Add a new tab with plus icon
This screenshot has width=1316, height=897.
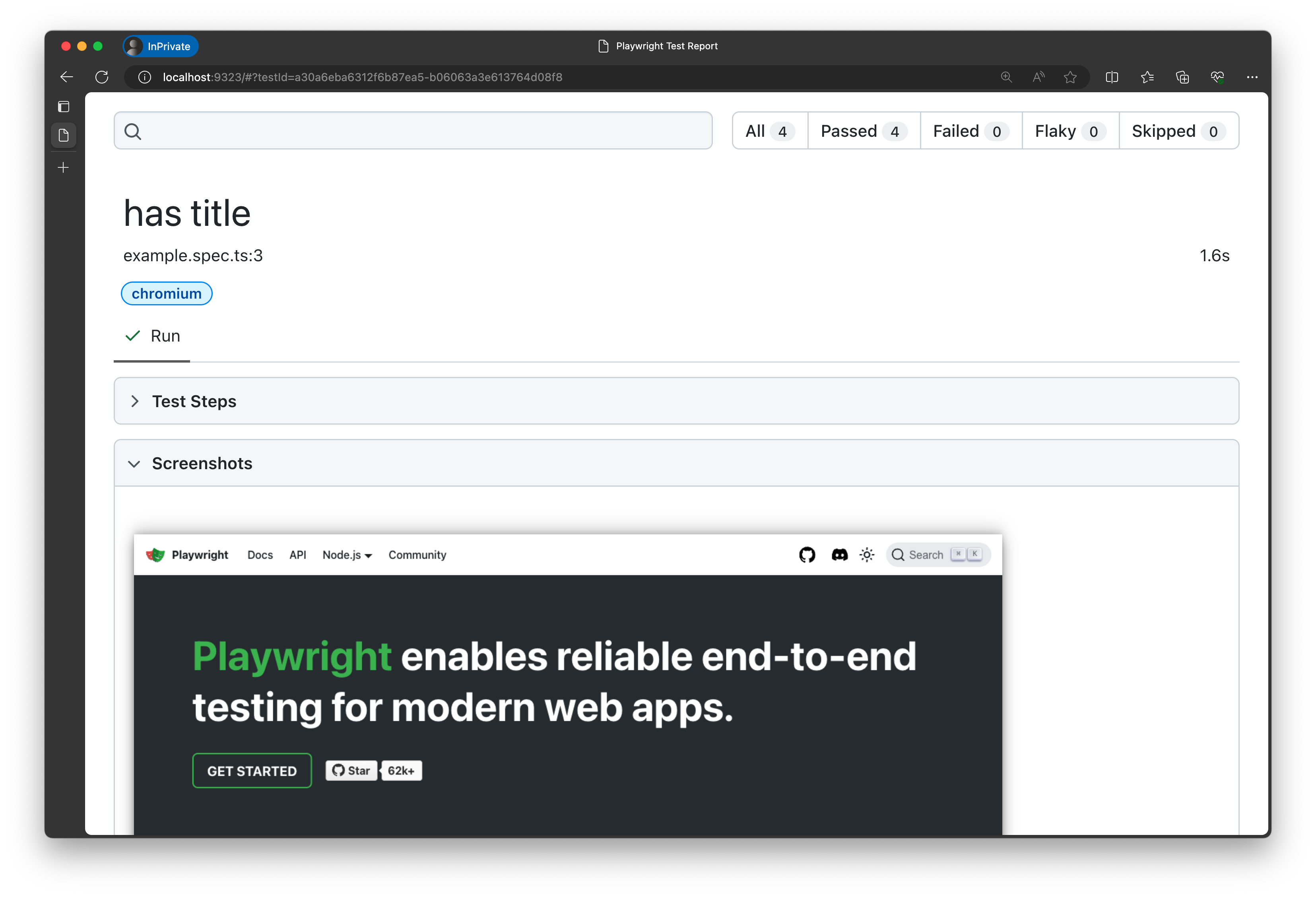click(x=64, y=168)
